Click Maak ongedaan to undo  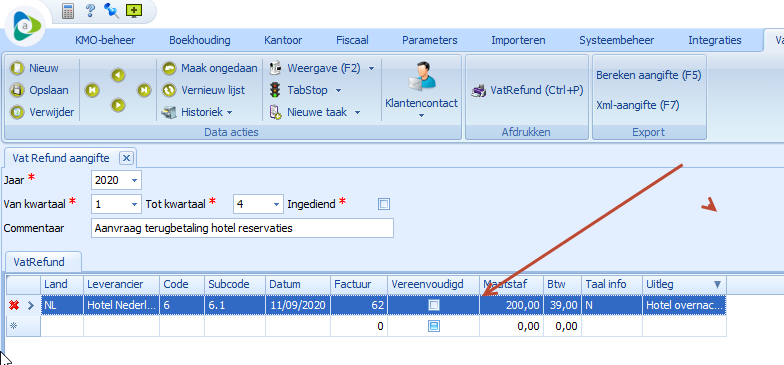[210, 68]
